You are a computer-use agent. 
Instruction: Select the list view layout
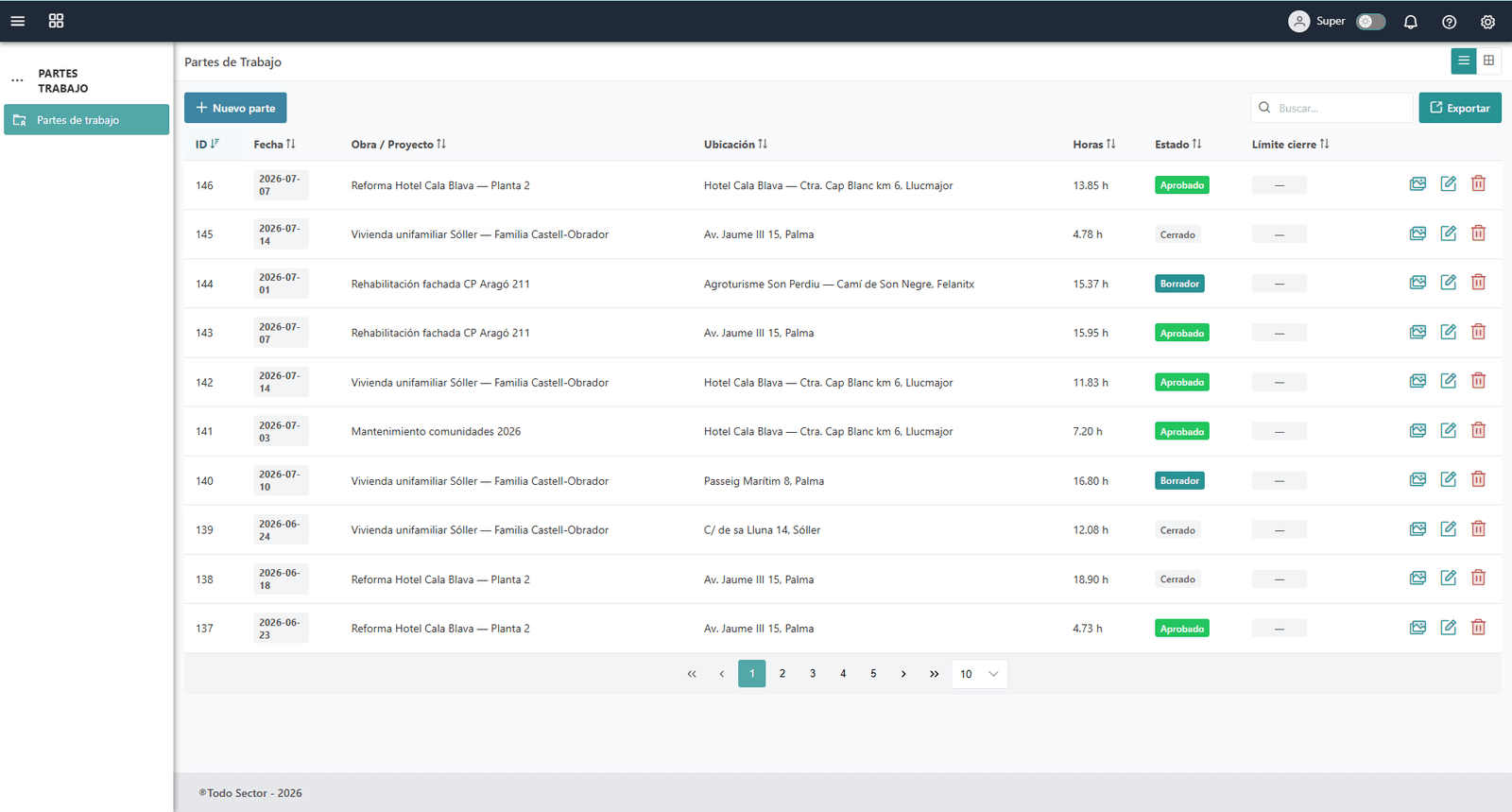1464,60
